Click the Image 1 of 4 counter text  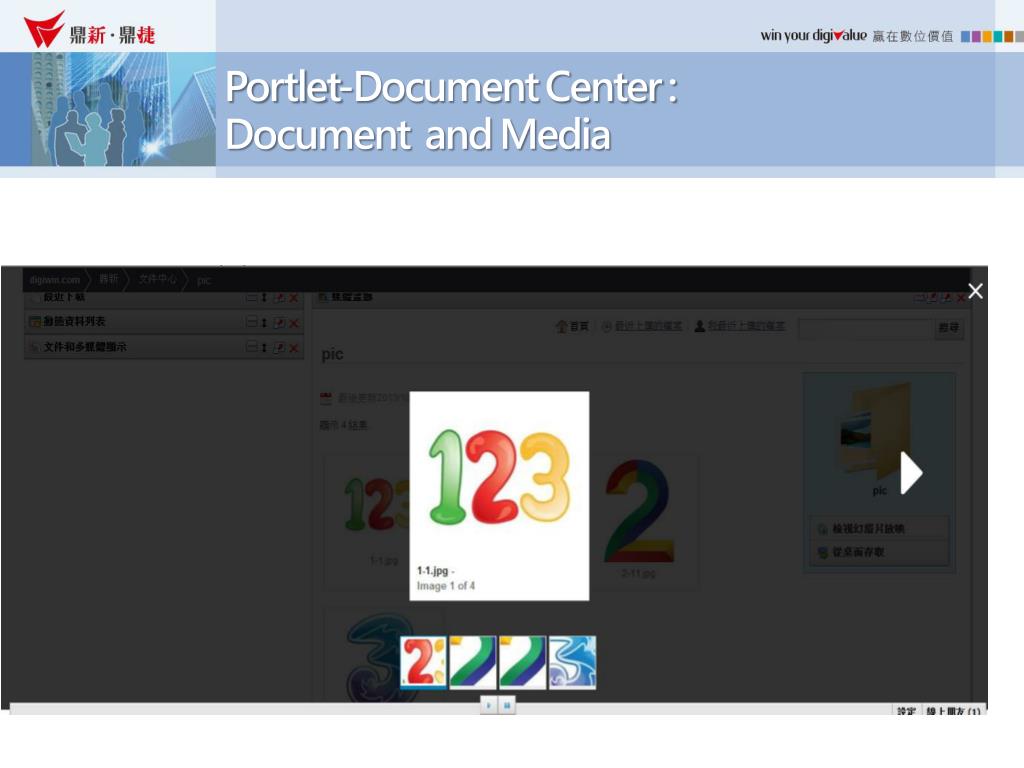click(446, 586)
